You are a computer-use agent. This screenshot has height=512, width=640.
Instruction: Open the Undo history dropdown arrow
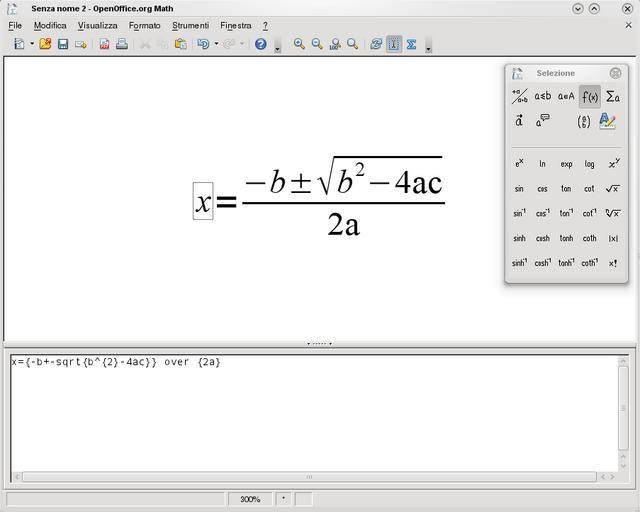point(216,44)
